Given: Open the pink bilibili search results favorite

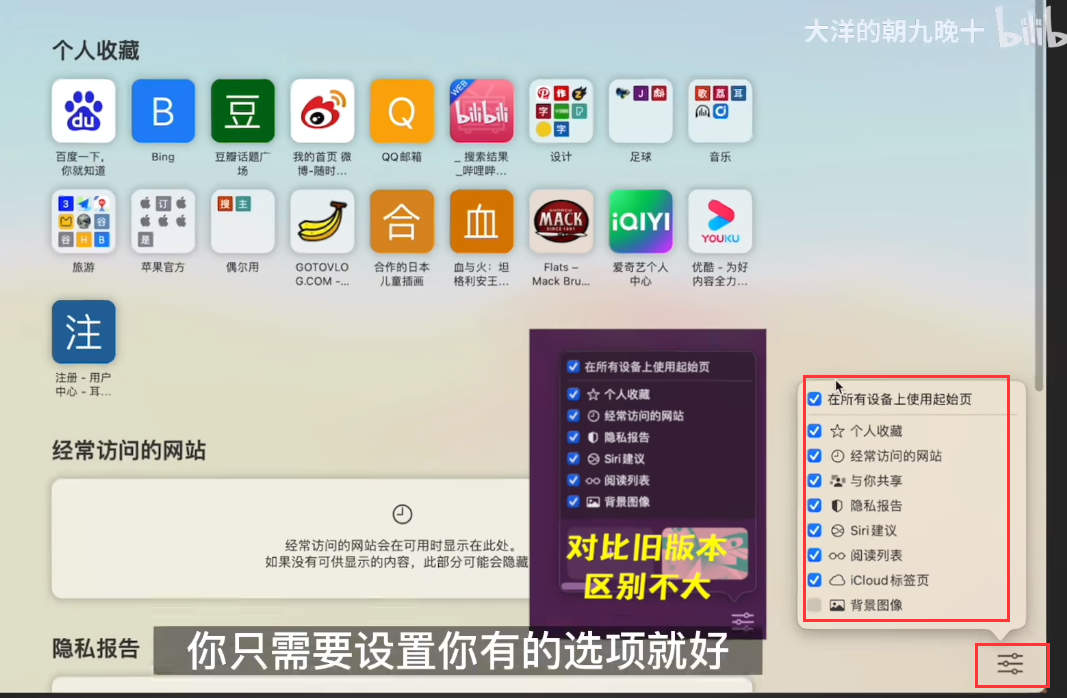Looking at the screenshot, I should click(x=482, y=111).
